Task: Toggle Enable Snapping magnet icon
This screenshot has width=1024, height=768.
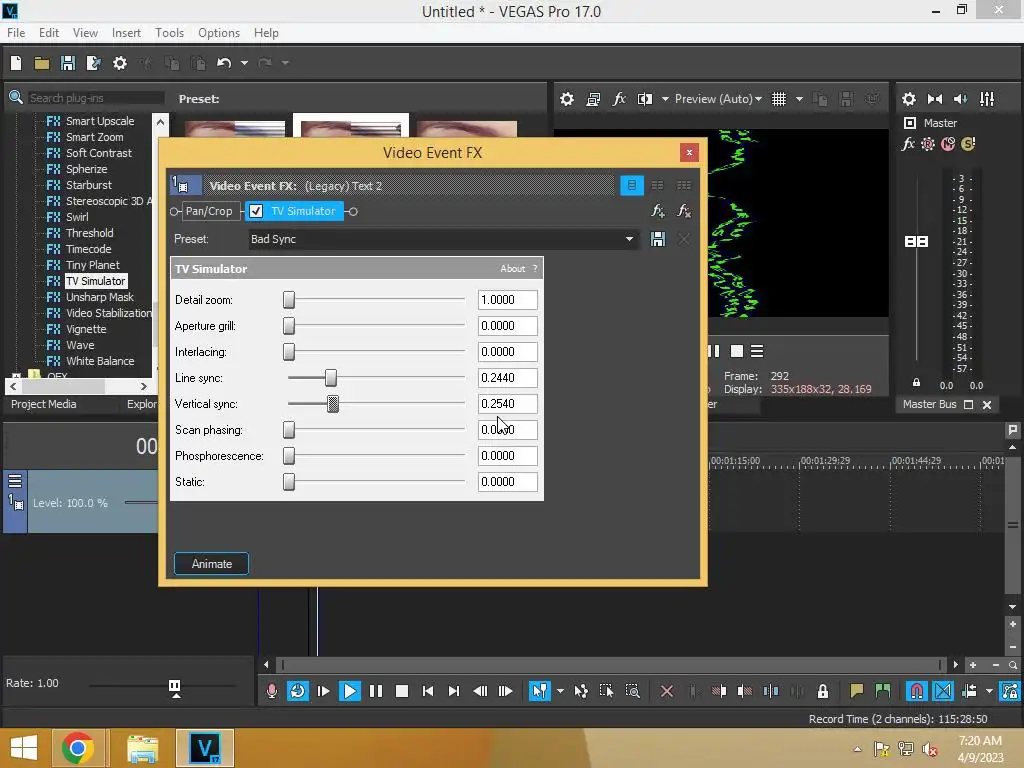Action: (916, 691)
